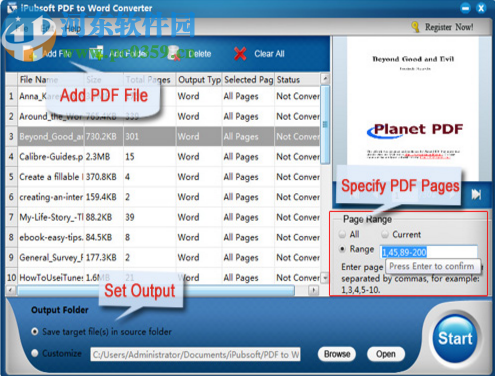
Task: Select the My-Life-Story file row
Action: (163, 217)
